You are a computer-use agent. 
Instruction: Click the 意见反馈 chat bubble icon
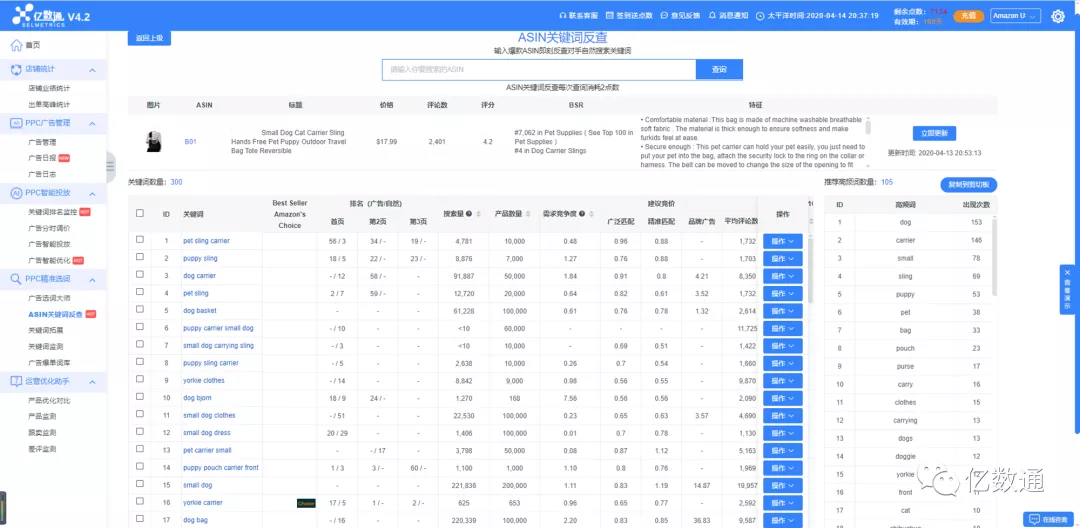pyautogui.click(x=663, y=16)
